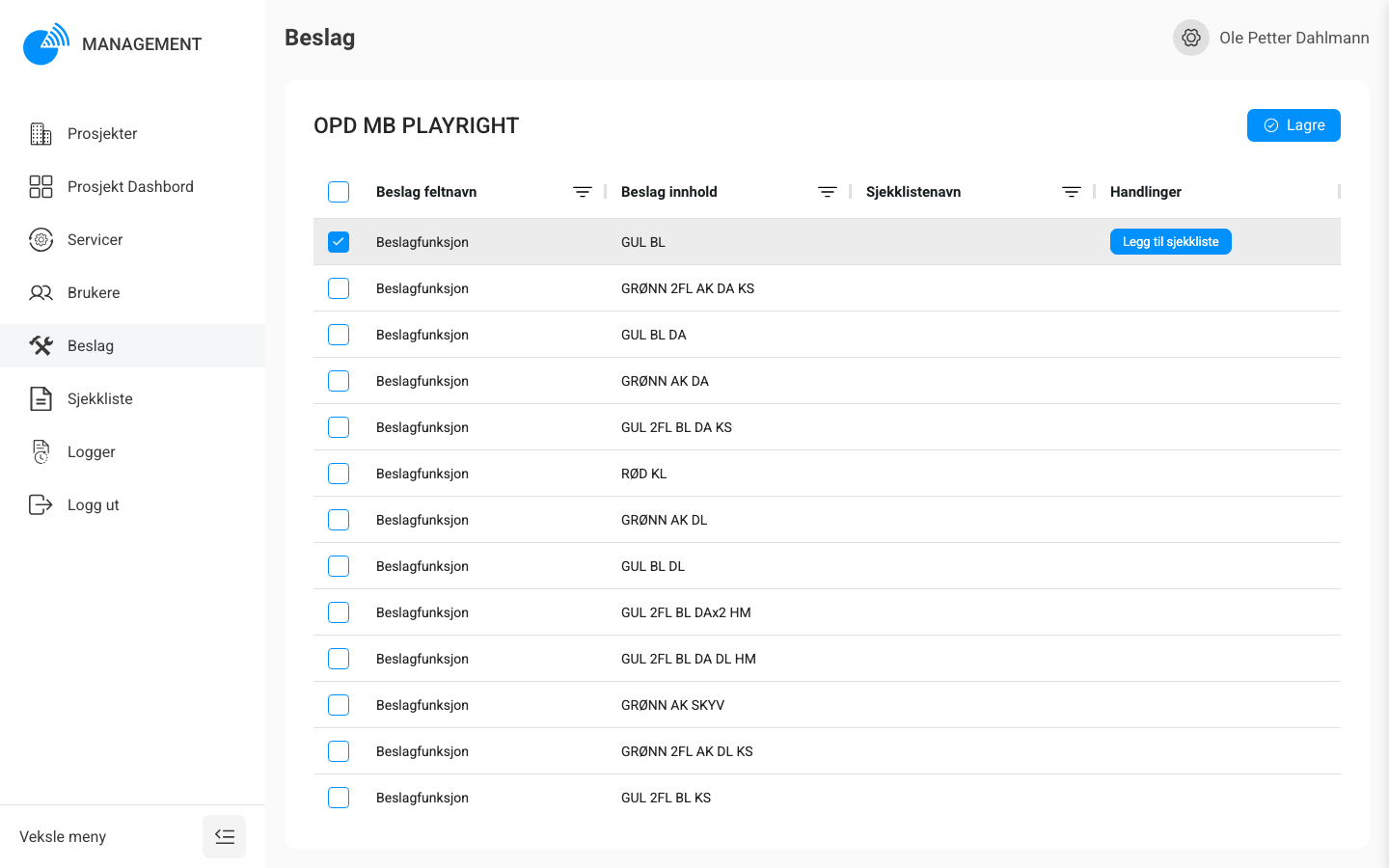Viewport: 1389px width, 868px height.
Task: Click the GUL BL DA cell text
Action: 654,335
